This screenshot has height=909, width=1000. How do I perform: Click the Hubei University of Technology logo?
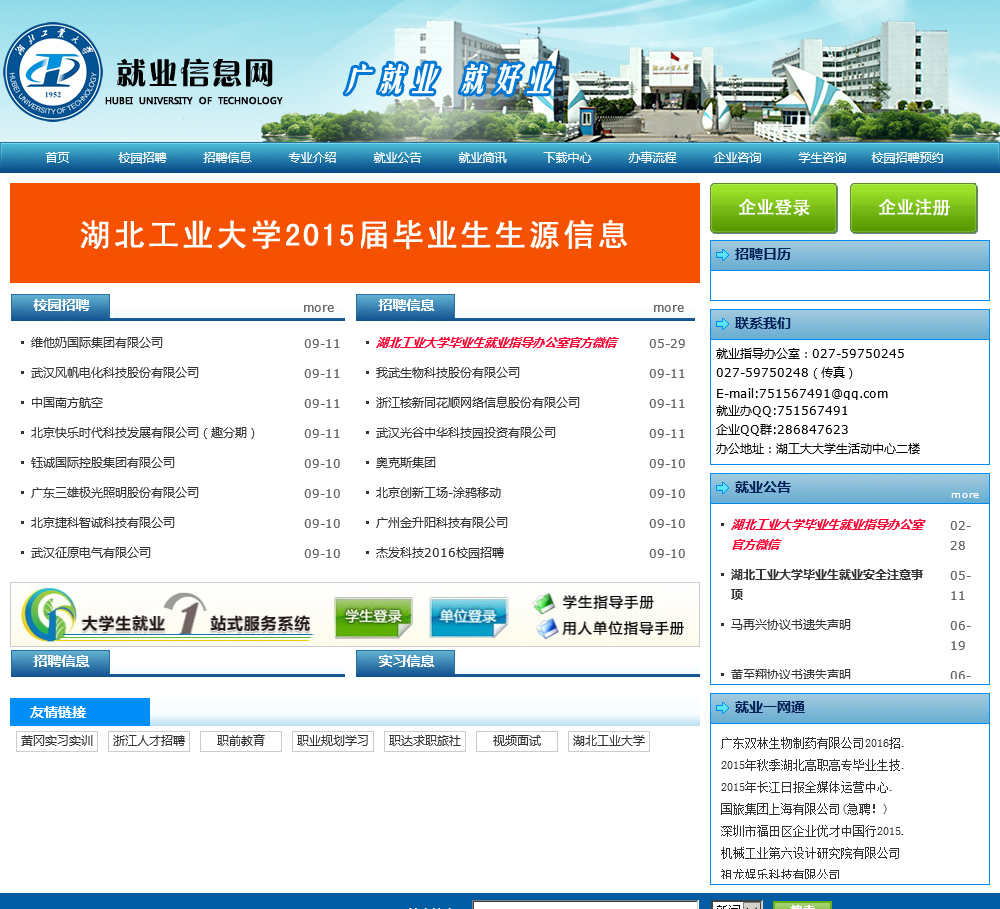53,72
